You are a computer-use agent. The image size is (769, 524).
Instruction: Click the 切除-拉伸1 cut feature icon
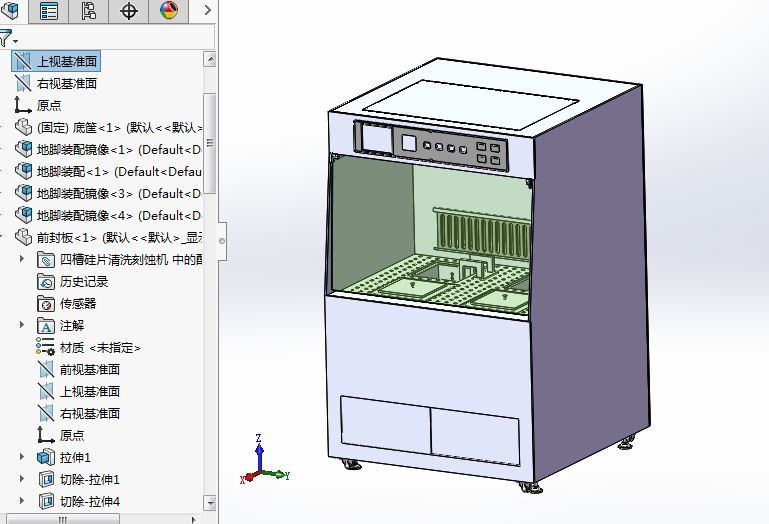click(x=46, y=479)
